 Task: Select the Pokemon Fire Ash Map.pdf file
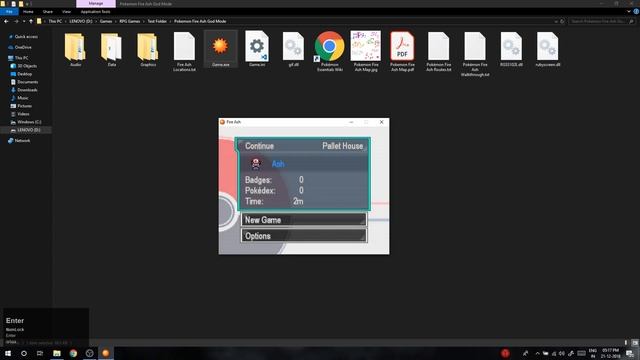(402, 51)
